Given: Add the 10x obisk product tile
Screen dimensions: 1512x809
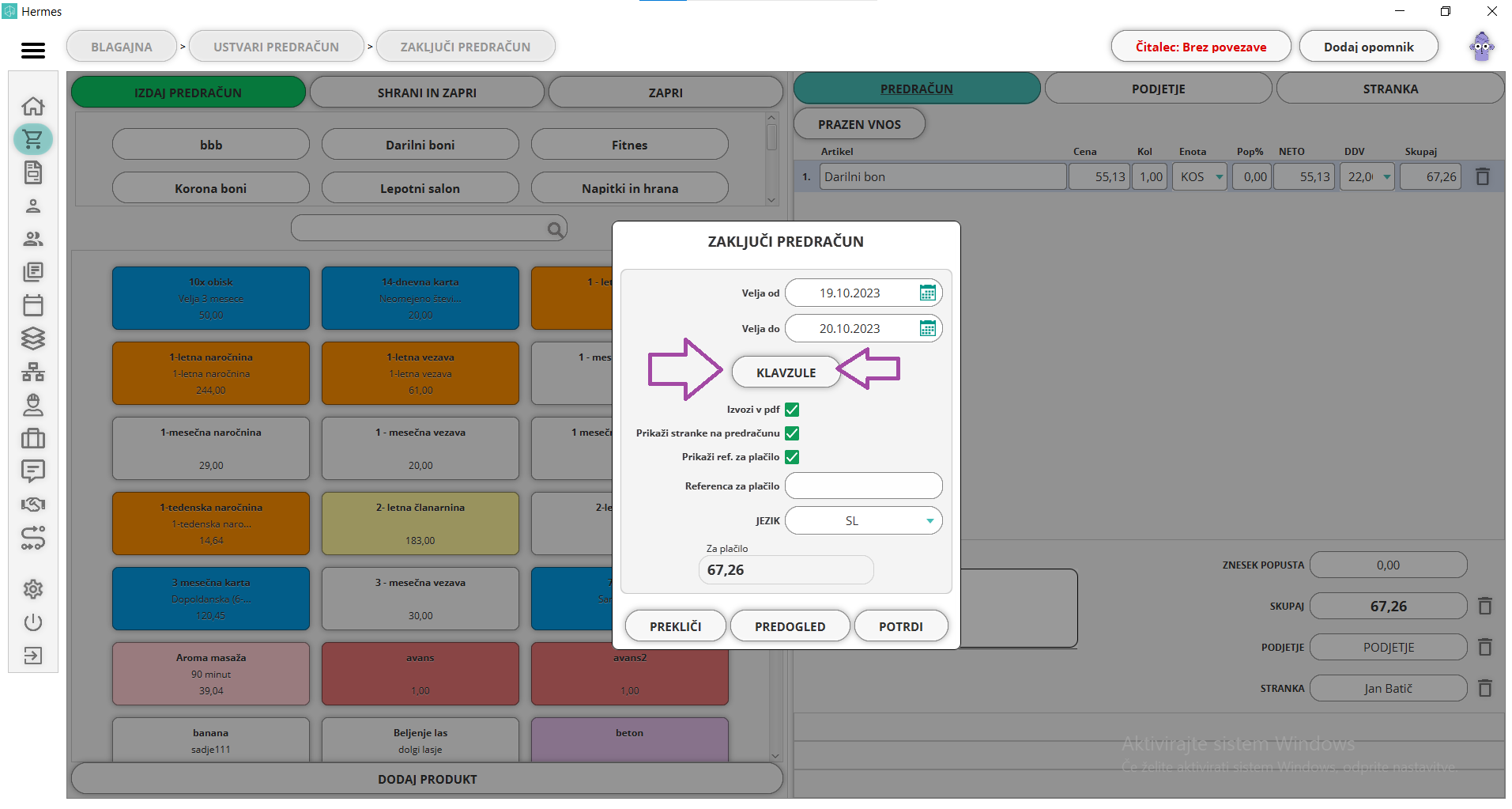Looking at the screenshot, I should click(x=210, y=298).
